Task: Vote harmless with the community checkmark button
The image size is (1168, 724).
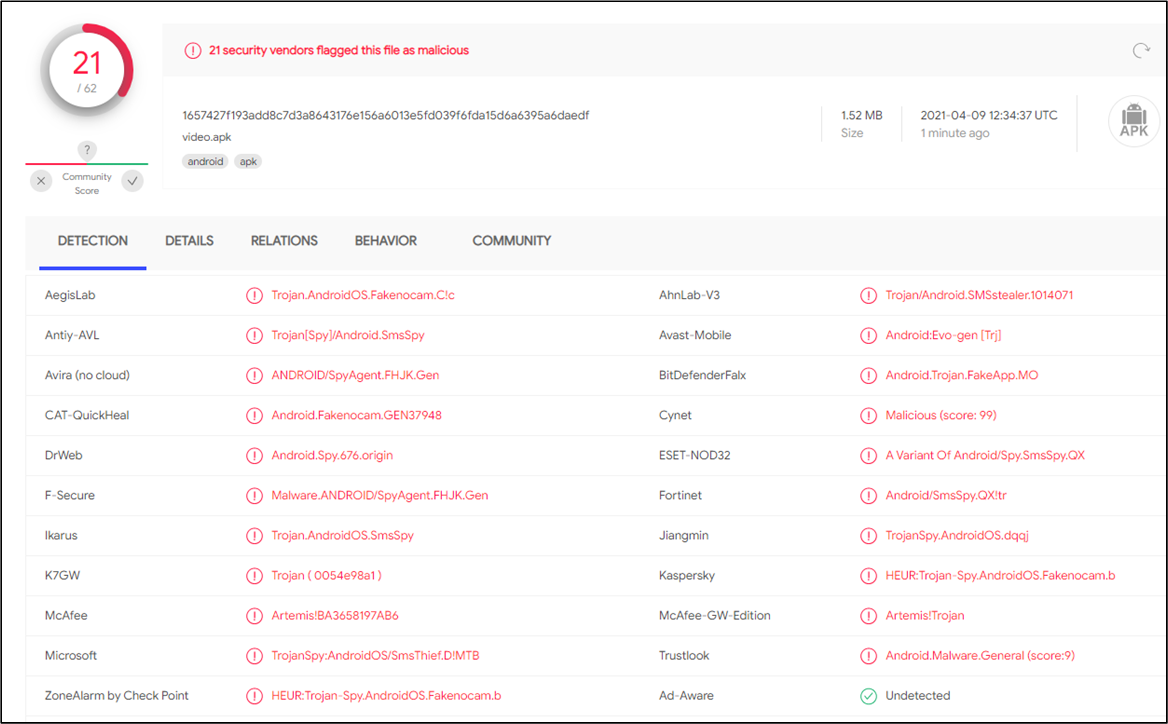Action: click(133, 181)
